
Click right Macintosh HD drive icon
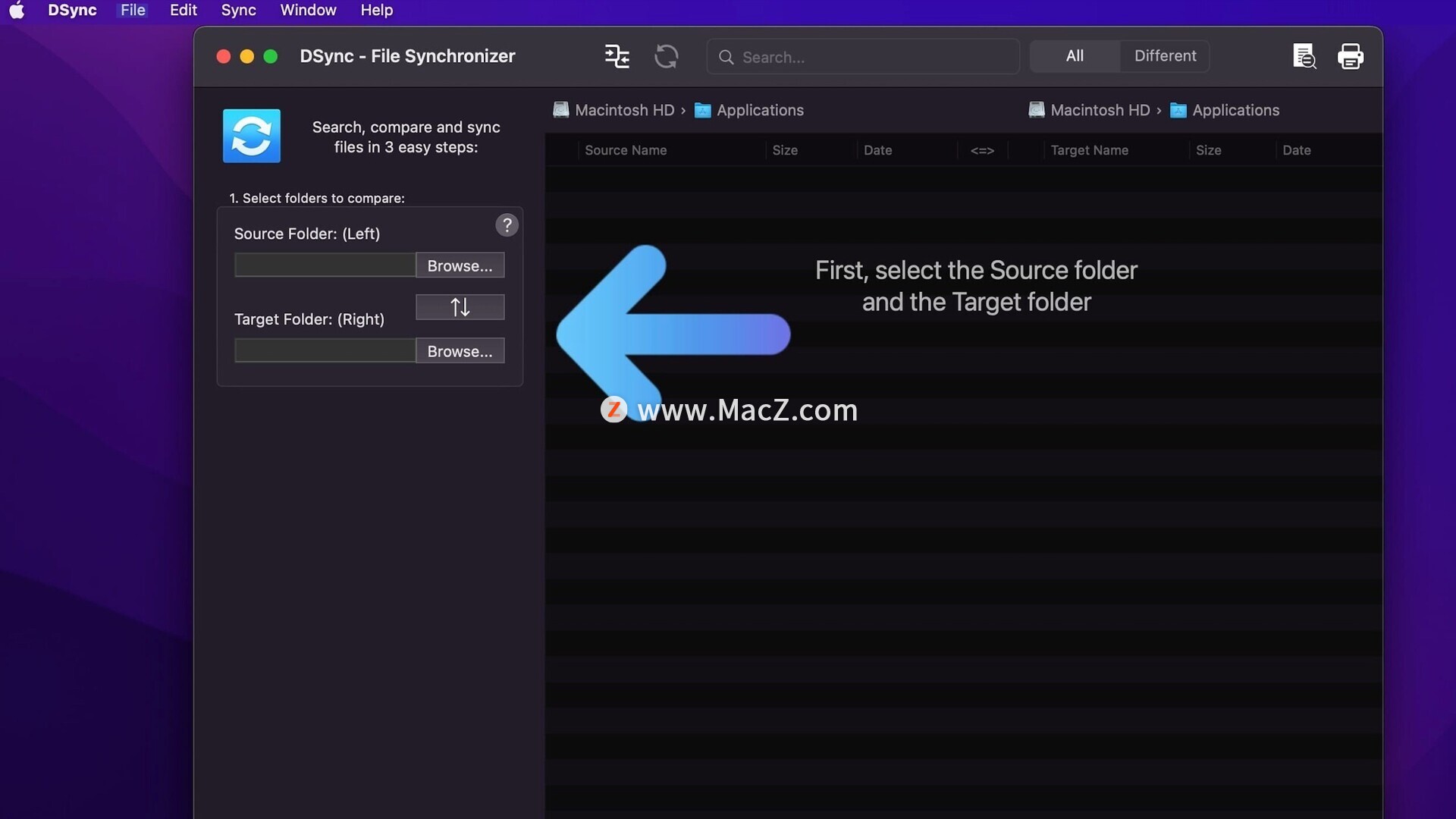click(1037, 110)
